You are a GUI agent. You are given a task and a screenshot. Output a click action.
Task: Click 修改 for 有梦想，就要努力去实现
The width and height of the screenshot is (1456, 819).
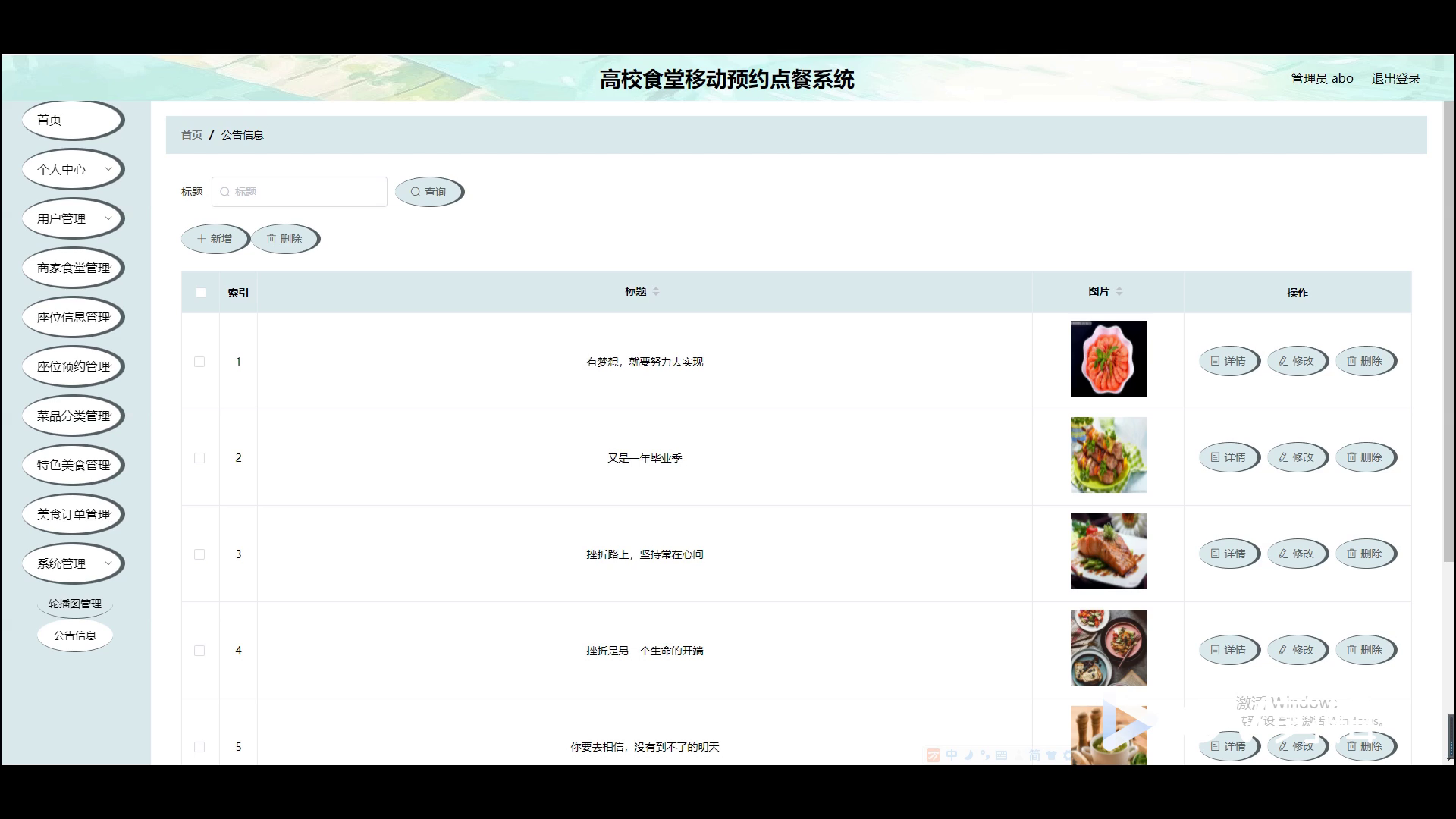(x=1298, y=361)
